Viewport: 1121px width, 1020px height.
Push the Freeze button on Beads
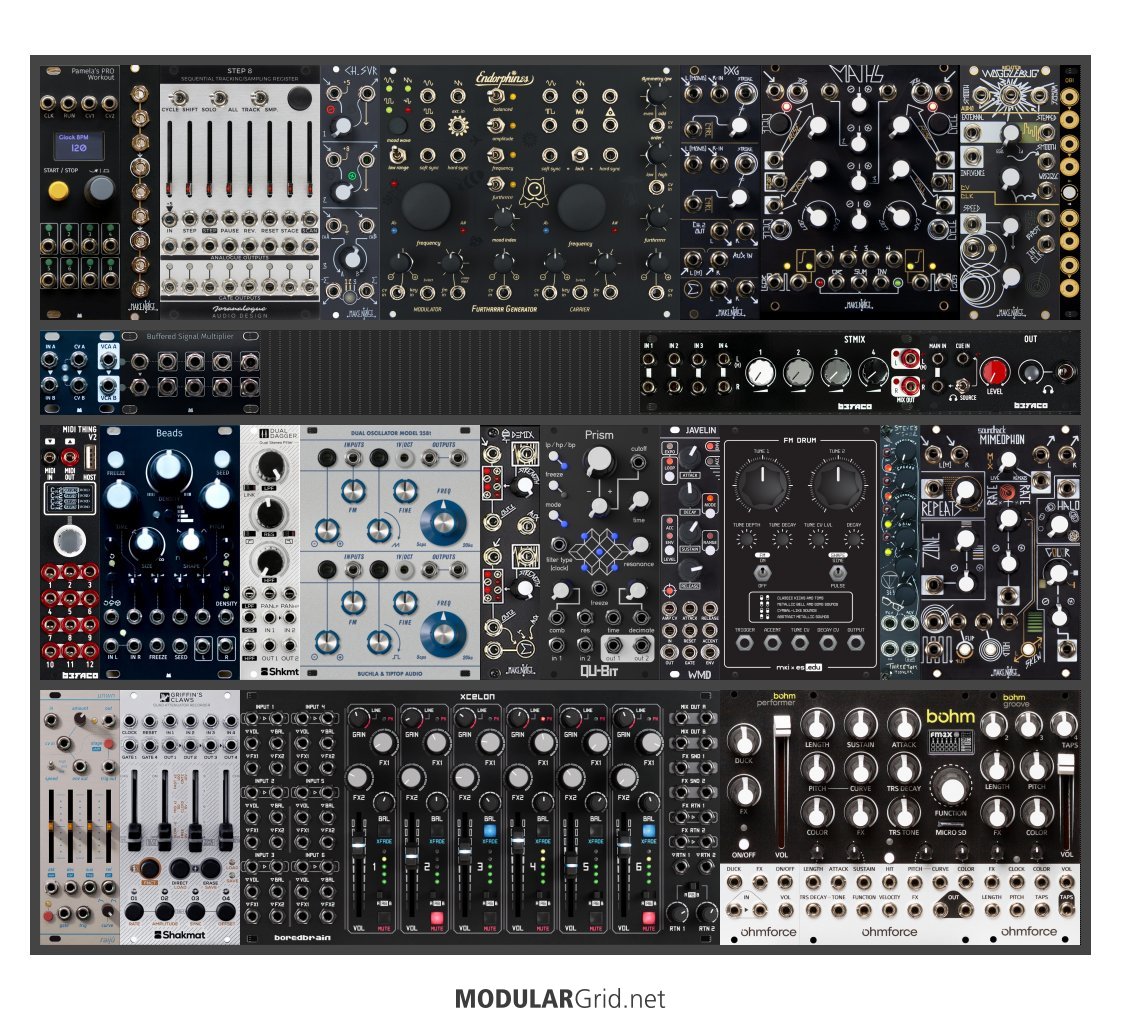[115, 459]
